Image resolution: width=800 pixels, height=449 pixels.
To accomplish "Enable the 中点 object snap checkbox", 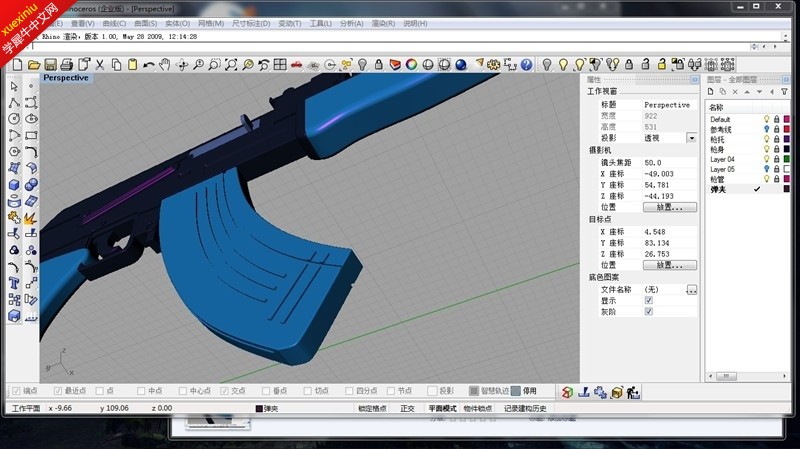I will pyautogui.click(x=141, y=391).
